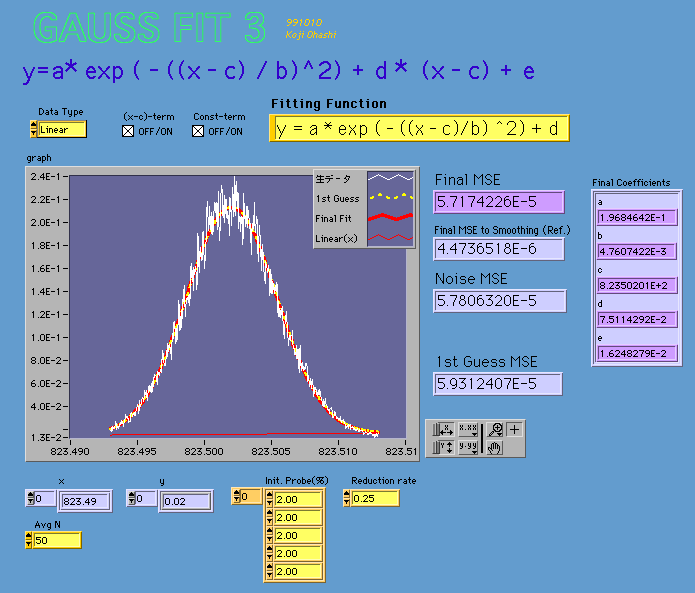
Task: Click the Avg N stepper arrows
Action: pos(28,540)
